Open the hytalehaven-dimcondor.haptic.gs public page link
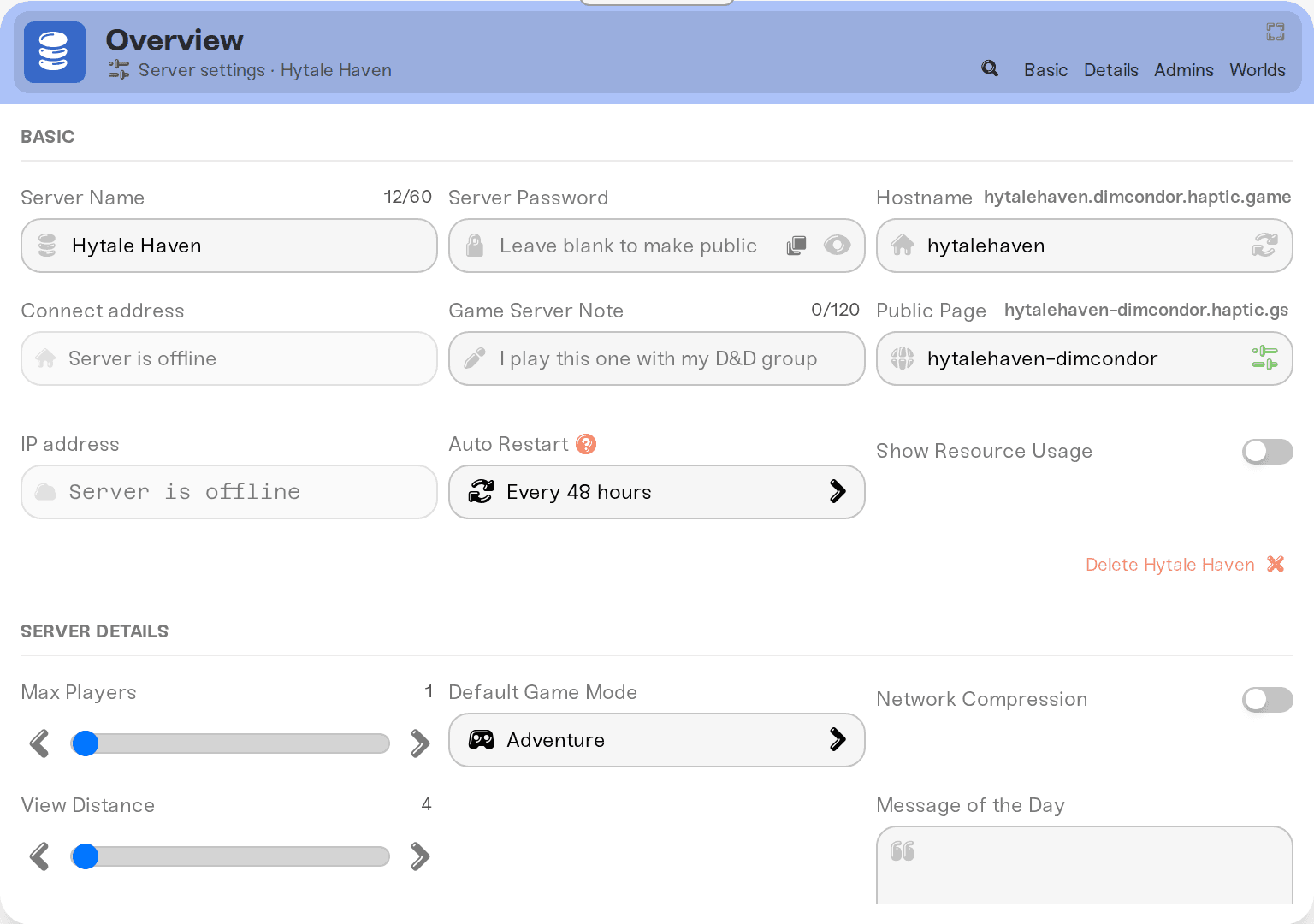Image resolution: width=1314 pixels, height=924 pixels. [1146, 310]
